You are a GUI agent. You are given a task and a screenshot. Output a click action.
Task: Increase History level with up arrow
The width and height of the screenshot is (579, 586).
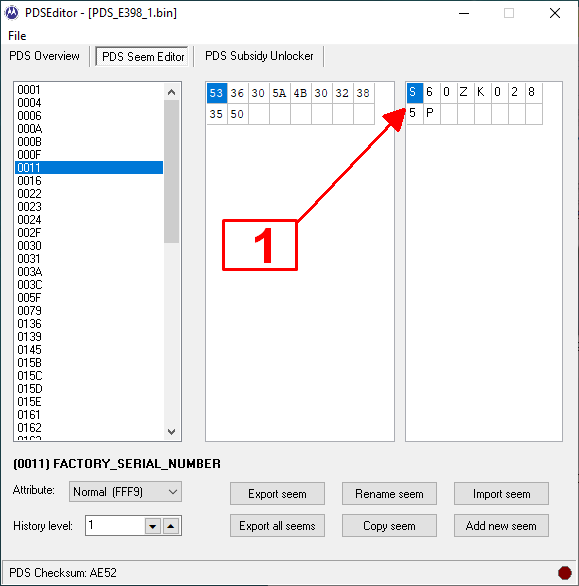pos(171,526)
